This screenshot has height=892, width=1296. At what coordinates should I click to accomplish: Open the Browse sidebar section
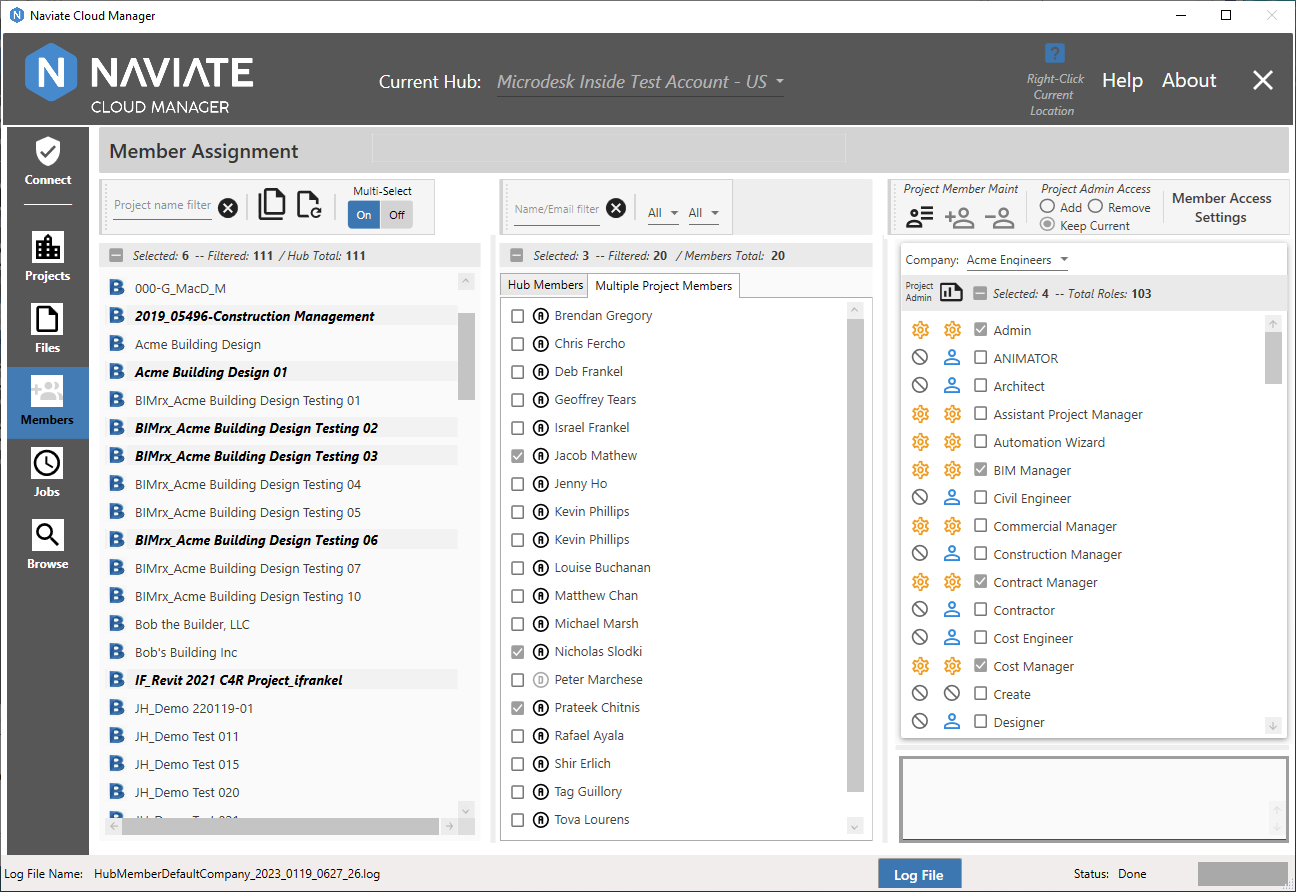(x=48, y=544)
